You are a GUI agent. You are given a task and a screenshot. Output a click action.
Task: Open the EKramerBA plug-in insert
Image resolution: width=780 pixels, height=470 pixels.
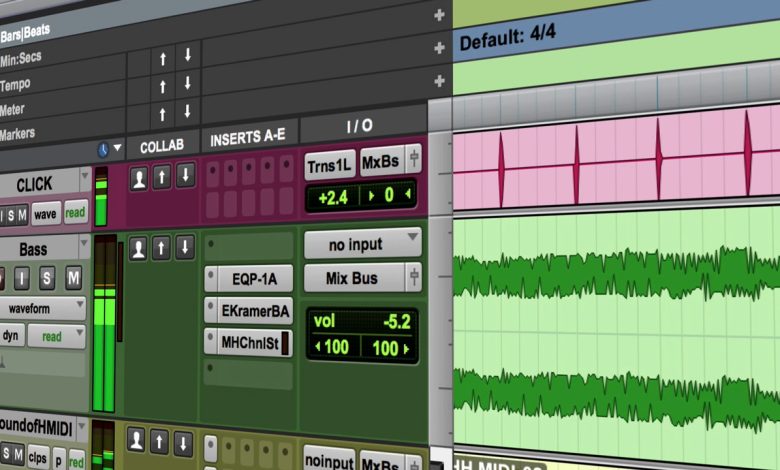click(255, 311)
